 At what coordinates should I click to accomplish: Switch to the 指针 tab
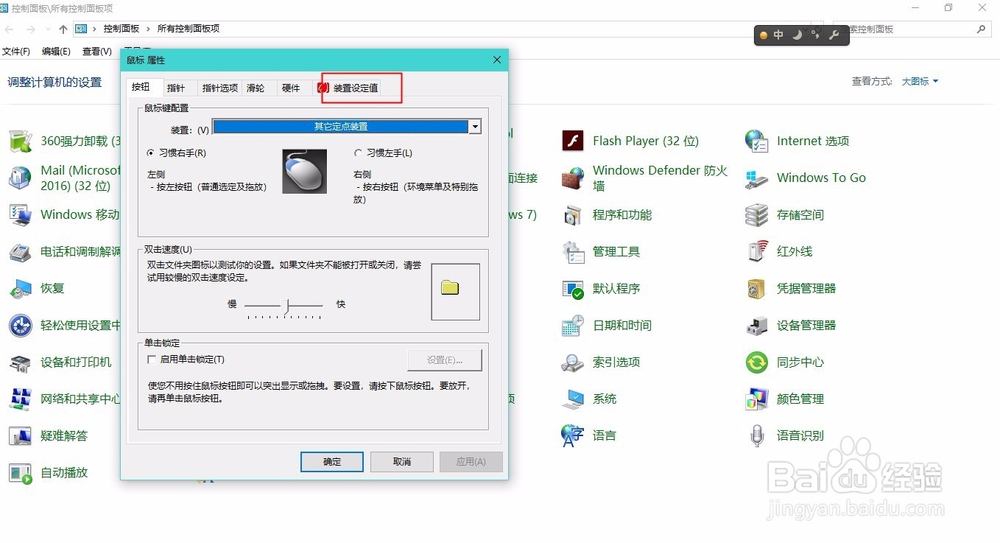(x=175, y=88)
